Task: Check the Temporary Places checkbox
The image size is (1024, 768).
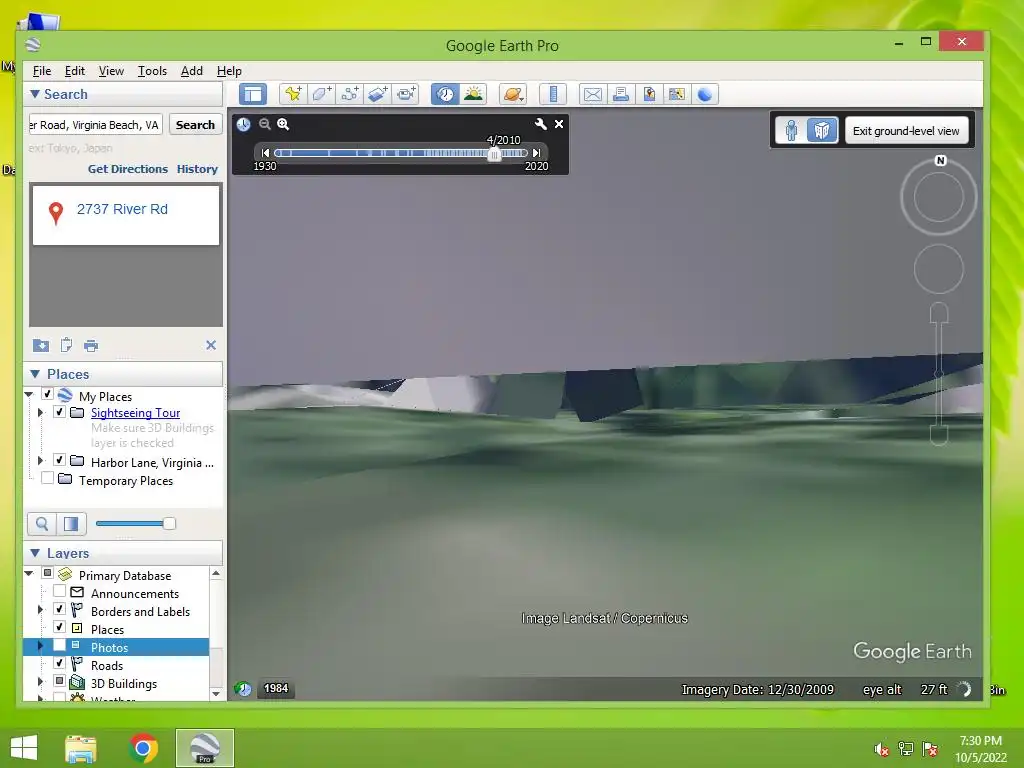Action: click(47, 479)
